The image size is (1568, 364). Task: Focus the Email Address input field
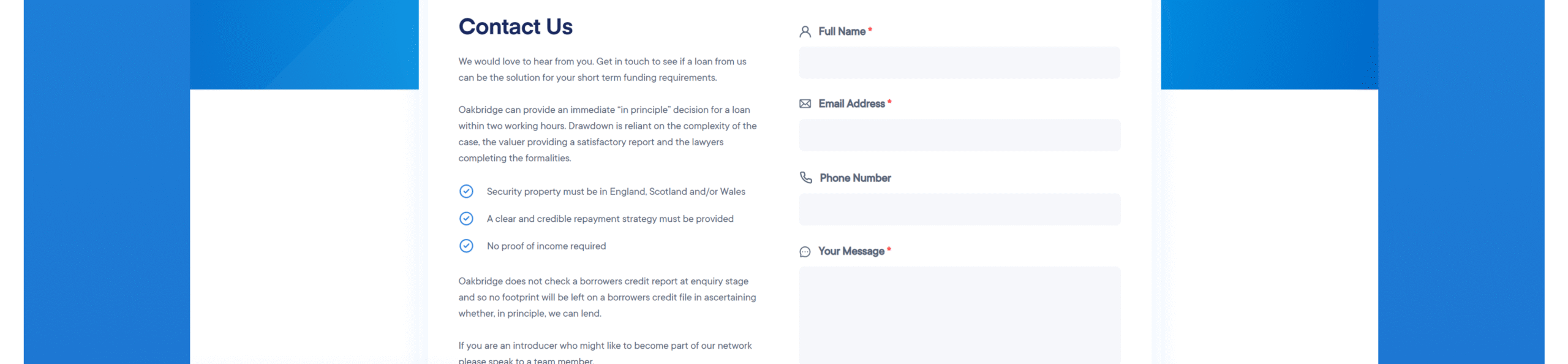coord(959,135)
